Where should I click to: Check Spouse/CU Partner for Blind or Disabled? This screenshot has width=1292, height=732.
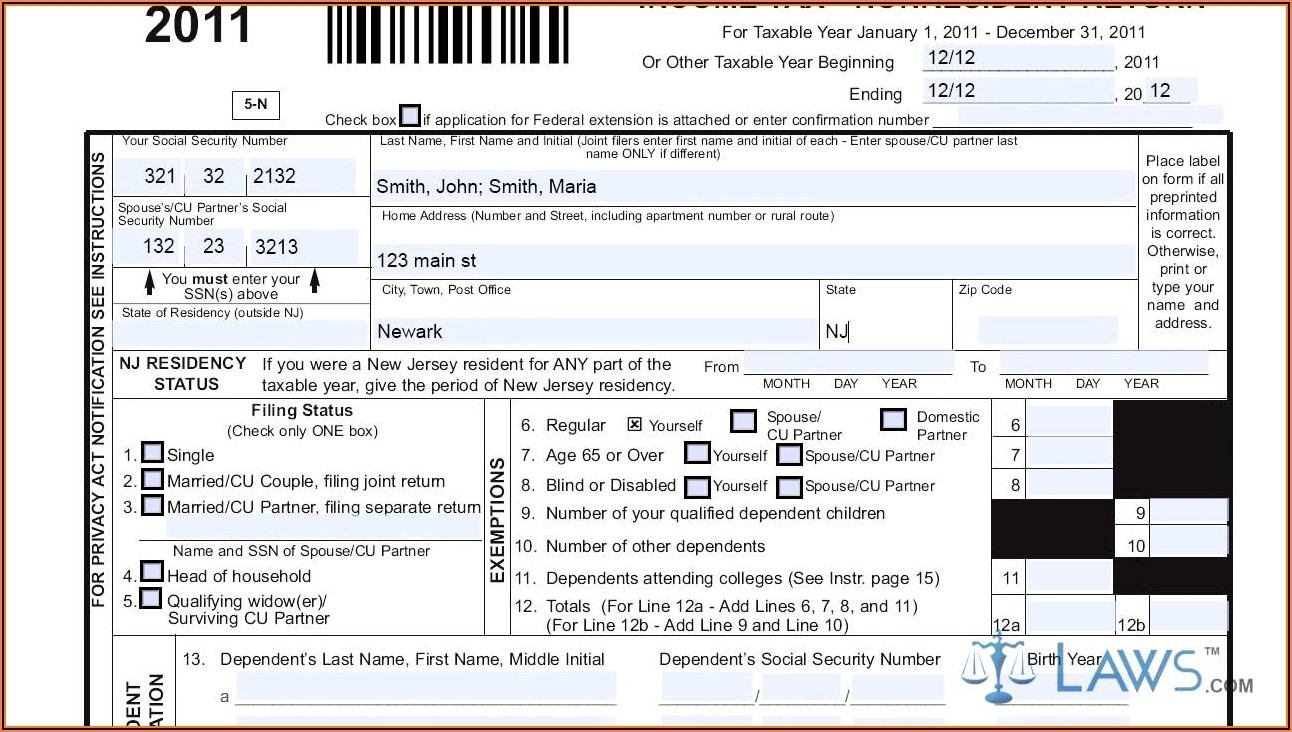click(789, 486)
